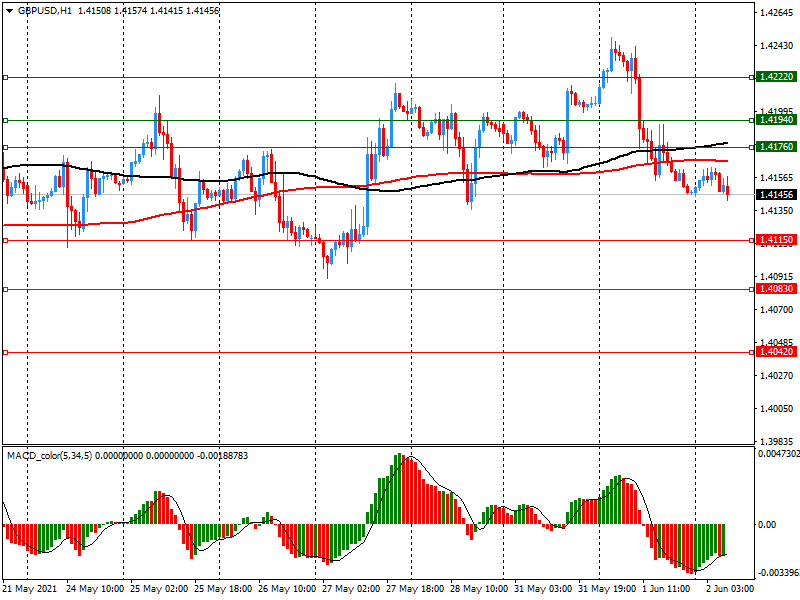Select the left handle of the 1.41940 line
The height and width of the screenshot is (600, 800).
(x=5, y=120)
